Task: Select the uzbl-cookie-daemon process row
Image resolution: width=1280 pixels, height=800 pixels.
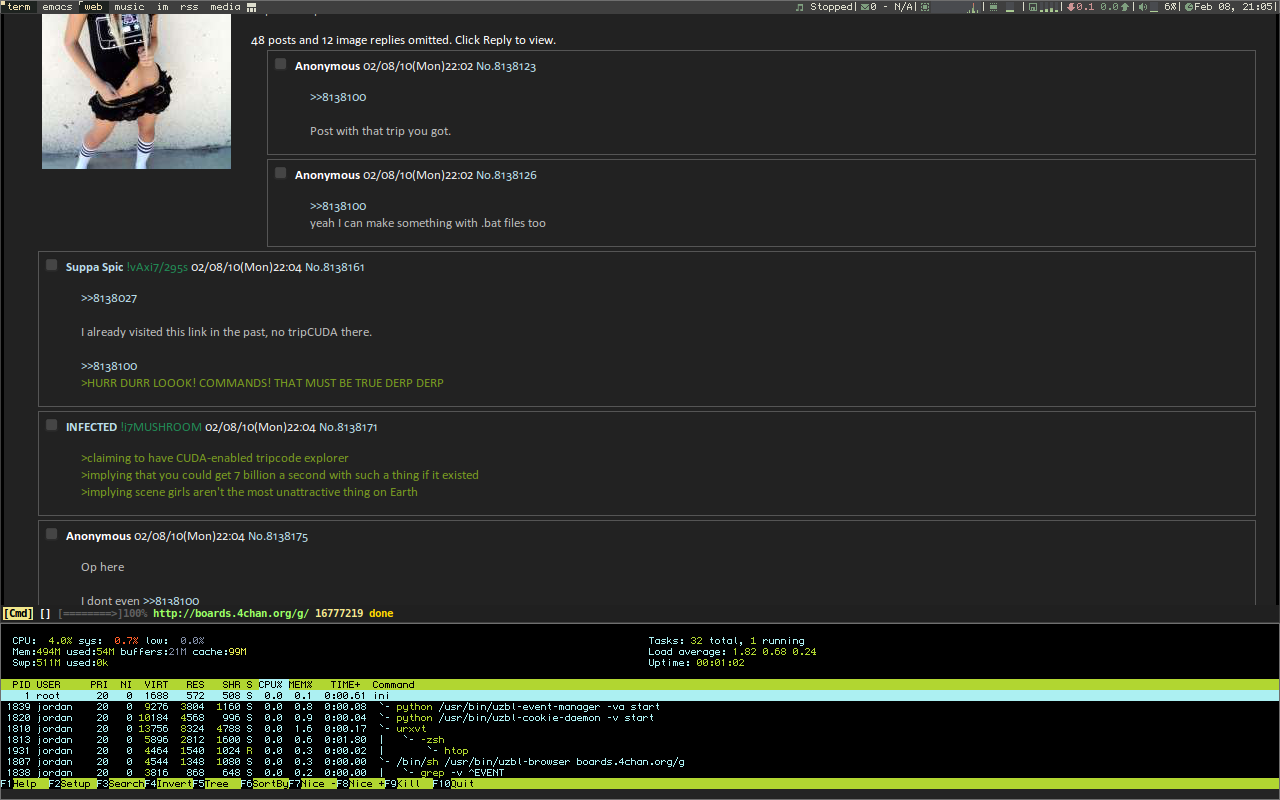Action: pyautogui.click(x=640, y=718)
